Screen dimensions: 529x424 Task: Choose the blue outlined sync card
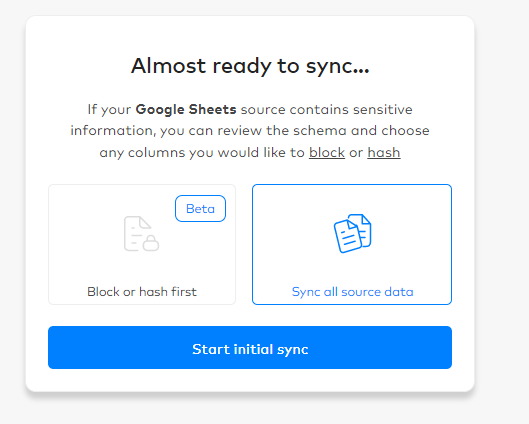pos(352,245)
